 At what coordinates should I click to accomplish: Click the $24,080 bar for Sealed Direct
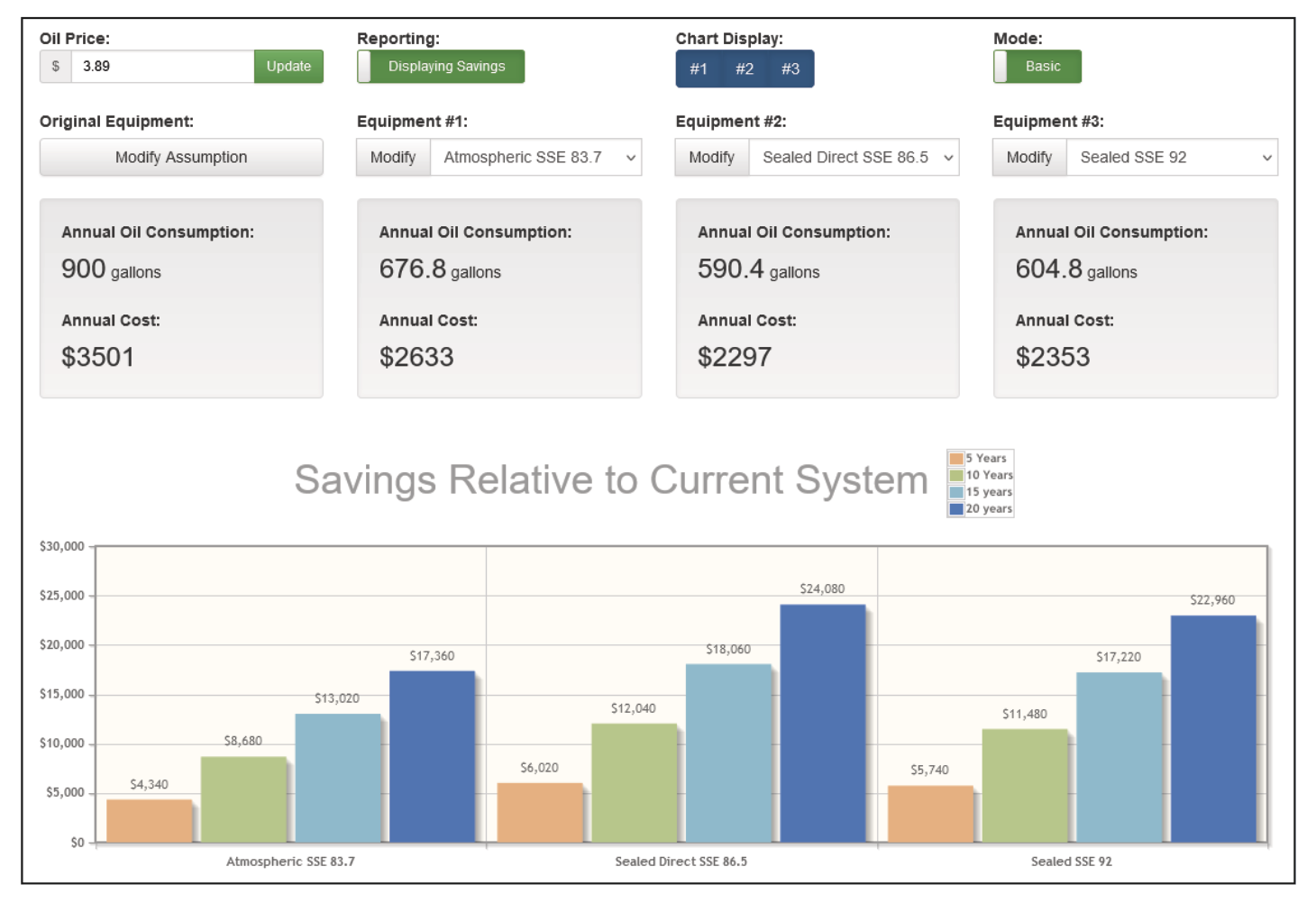click(x=822, y=724)
